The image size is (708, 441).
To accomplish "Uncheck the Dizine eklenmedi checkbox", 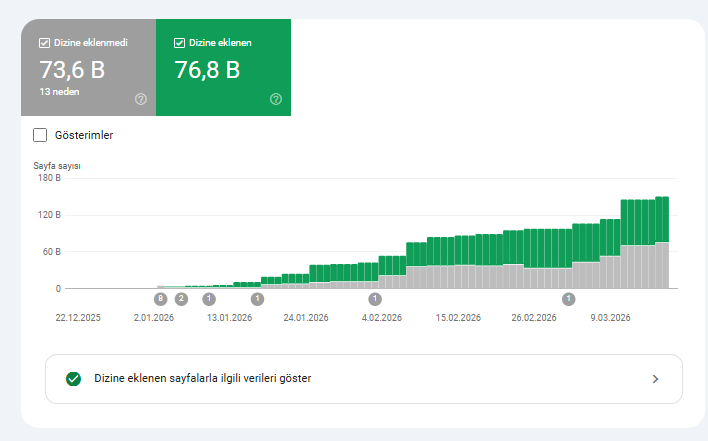I will (44, 43).
